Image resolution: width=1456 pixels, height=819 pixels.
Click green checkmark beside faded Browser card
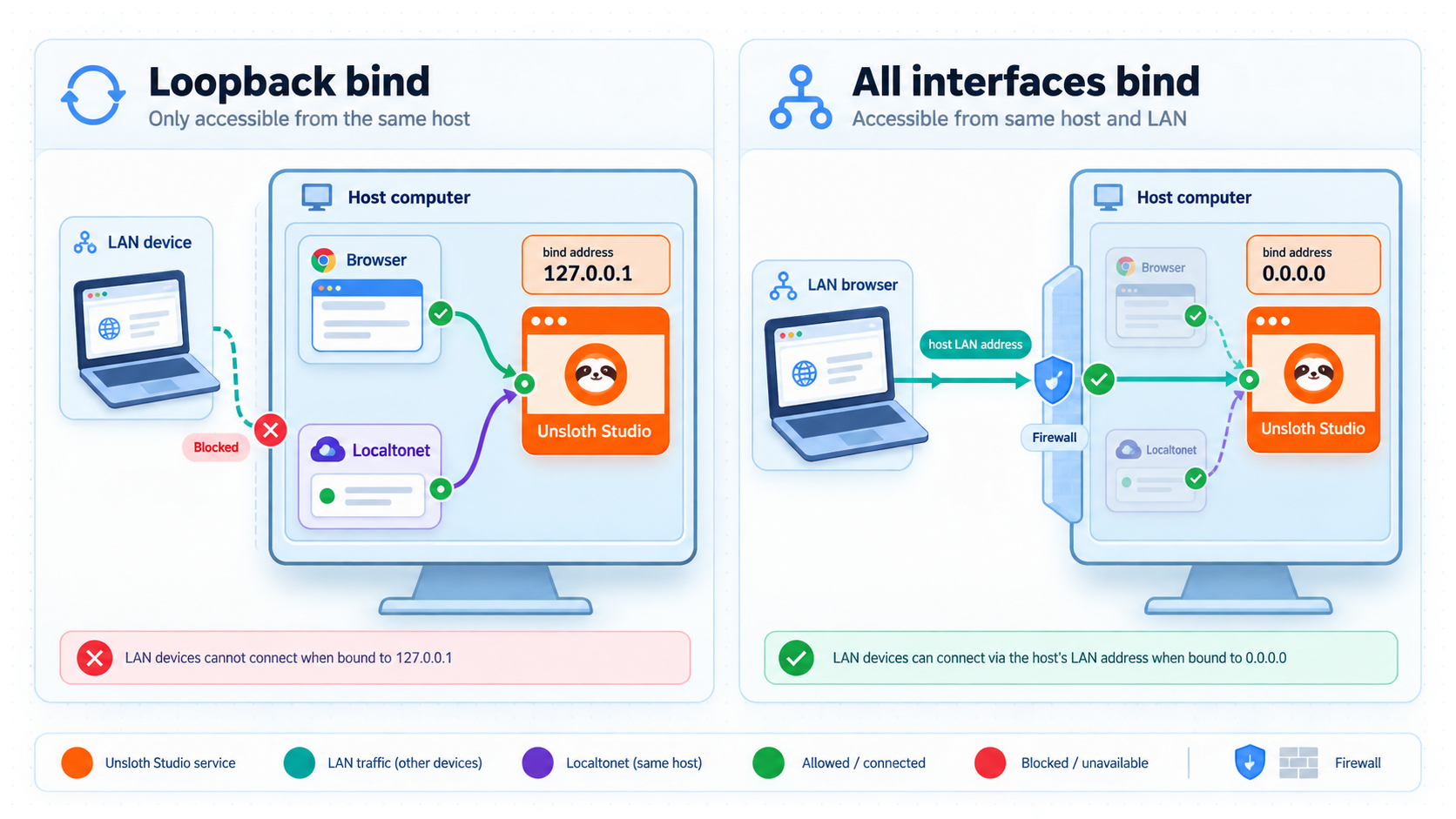click(x=1196, y=316)
